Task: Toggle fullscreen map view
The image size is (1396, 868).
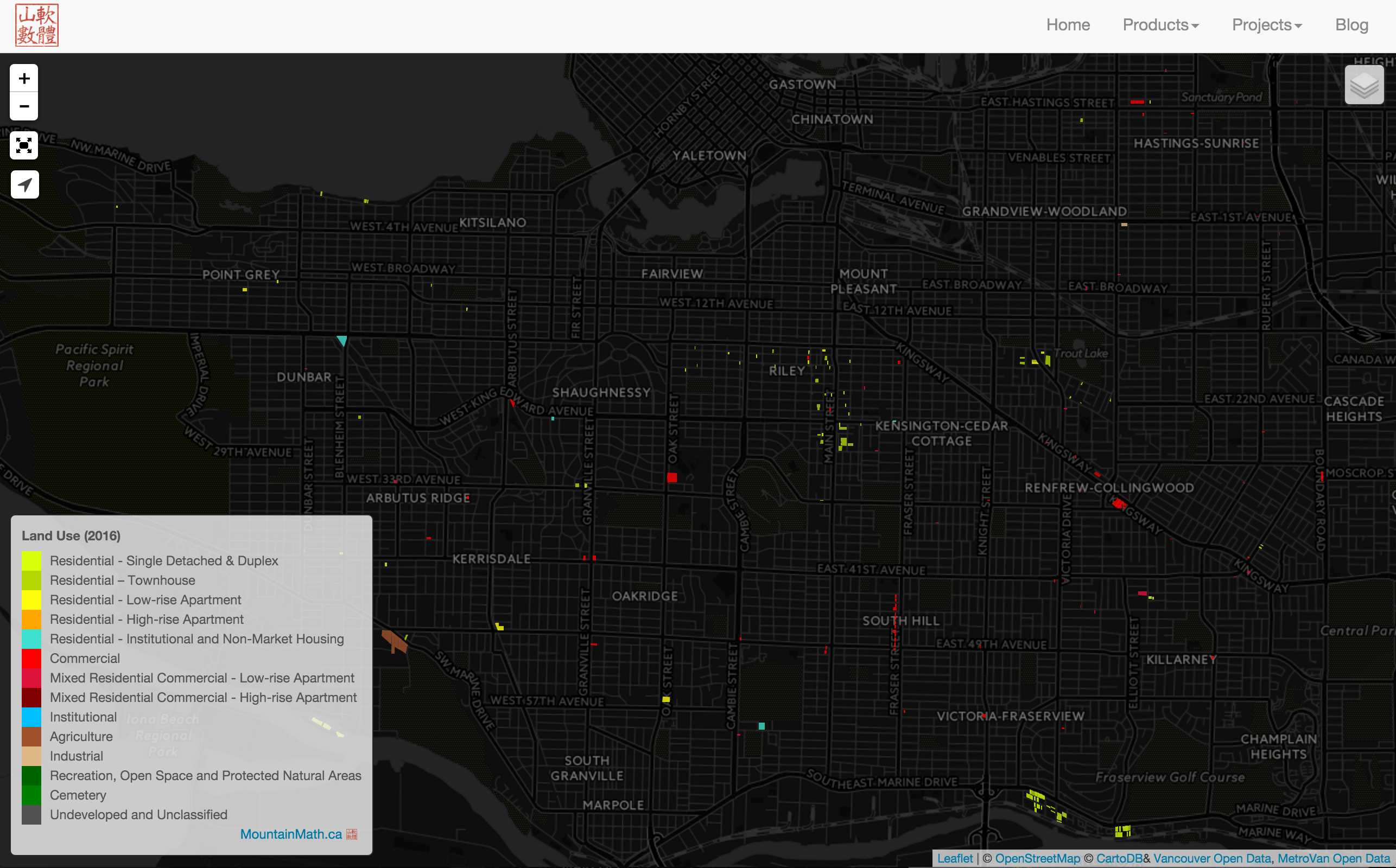Action: point(24,145)
